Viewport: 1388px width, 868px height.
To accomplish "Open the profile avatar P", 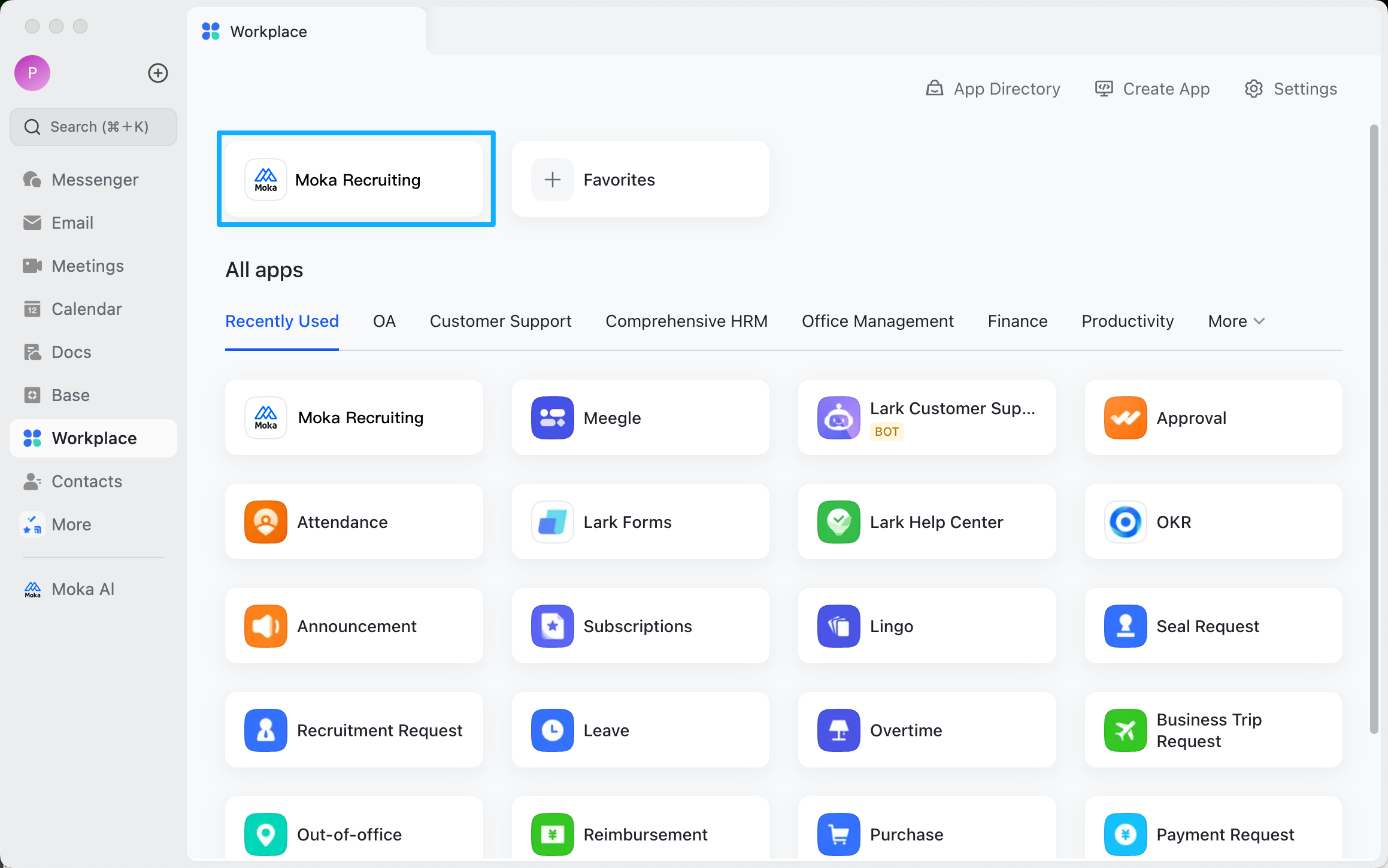I will click(x=32, y=73).
